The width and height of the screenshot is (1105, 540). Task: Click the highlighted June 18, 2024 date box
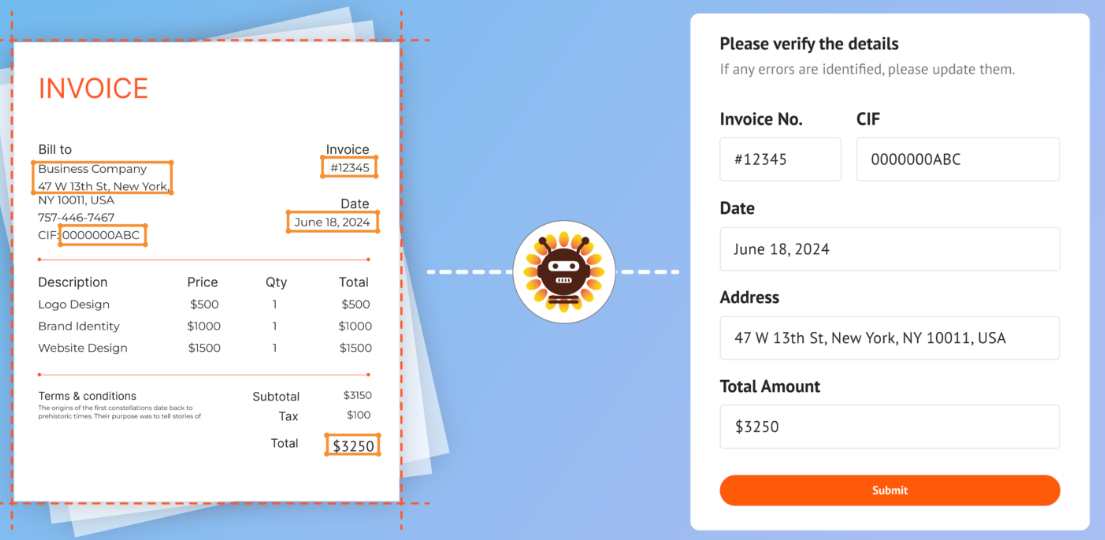pos(332,222)
